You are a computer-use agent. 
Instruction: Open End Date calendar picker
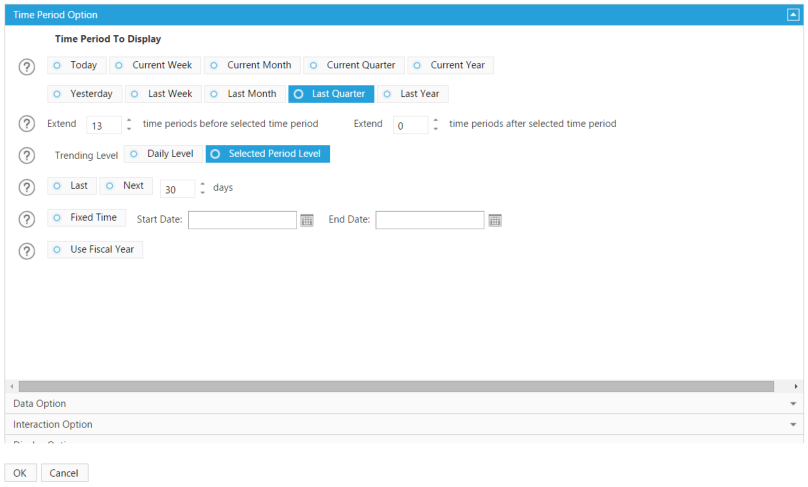495,221
